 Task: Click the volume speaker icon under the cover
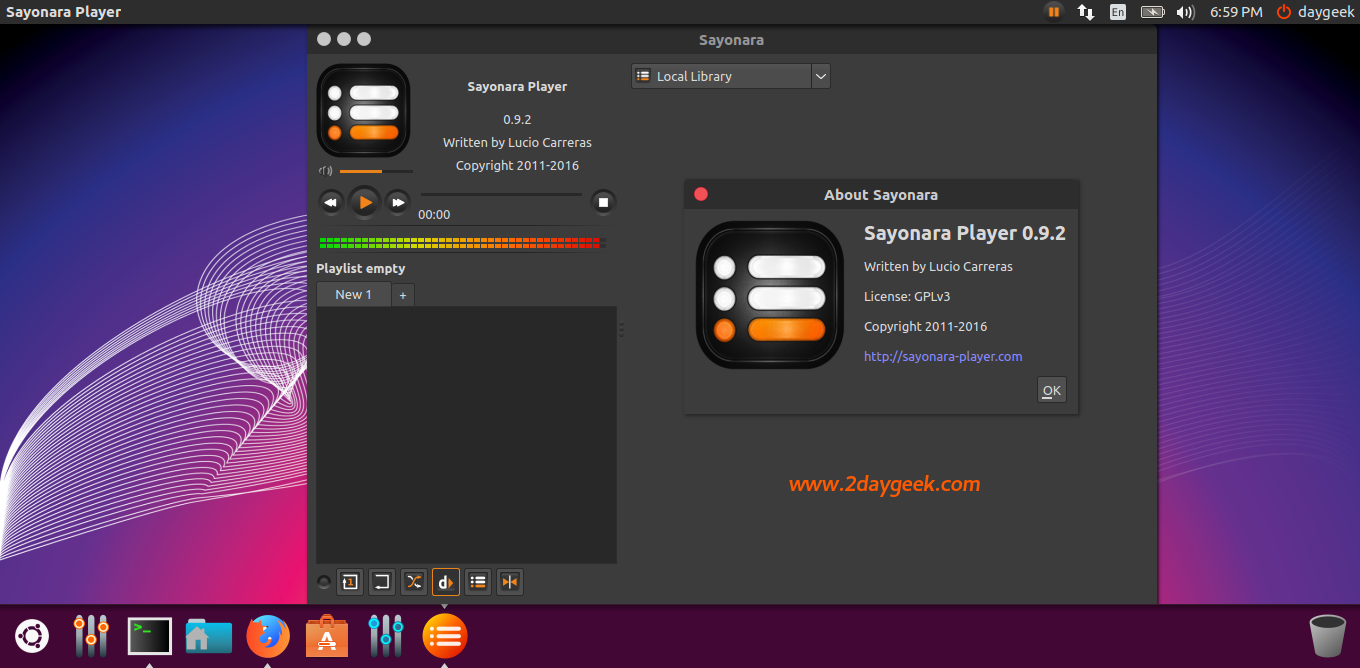(x=325, y=171)
